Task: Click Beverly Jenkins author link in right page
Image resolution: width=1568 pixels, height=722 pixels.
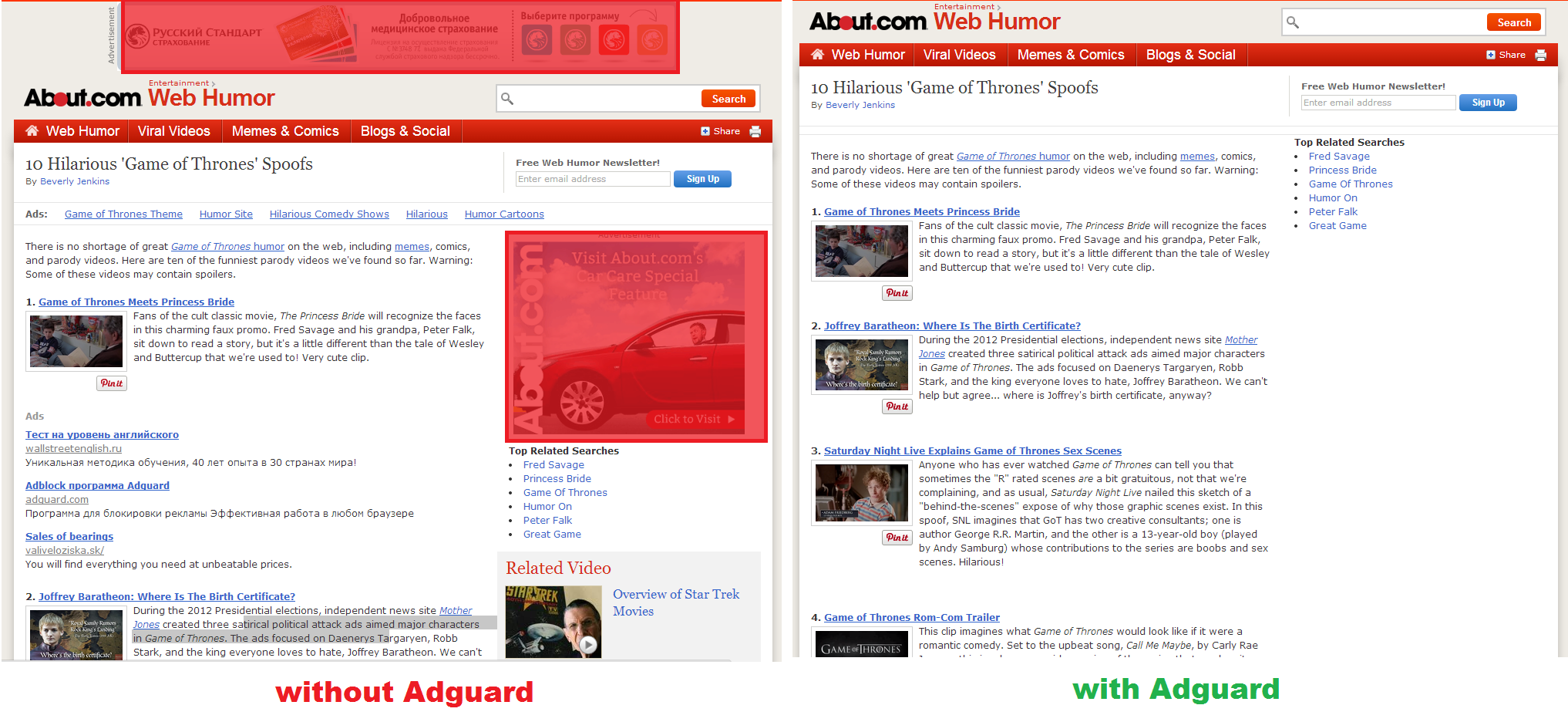Action: pyautogui.click(x=860, y=105)
